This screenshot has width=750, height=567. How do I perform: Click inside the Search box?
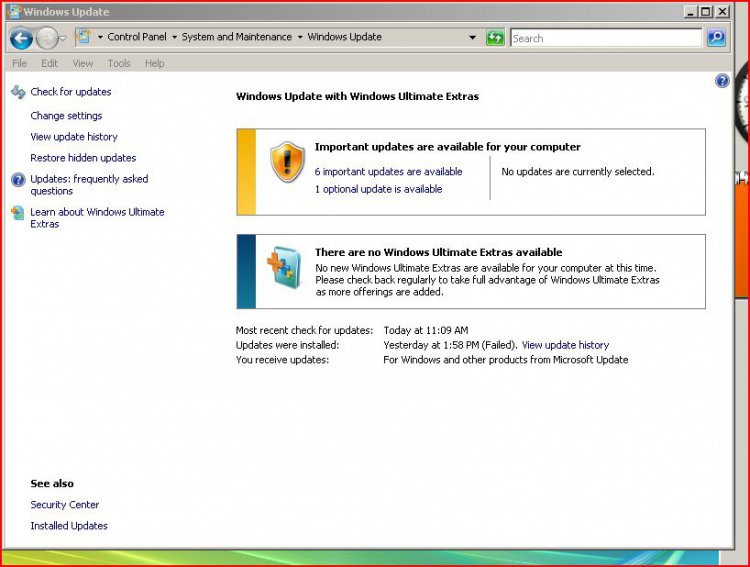606,38
